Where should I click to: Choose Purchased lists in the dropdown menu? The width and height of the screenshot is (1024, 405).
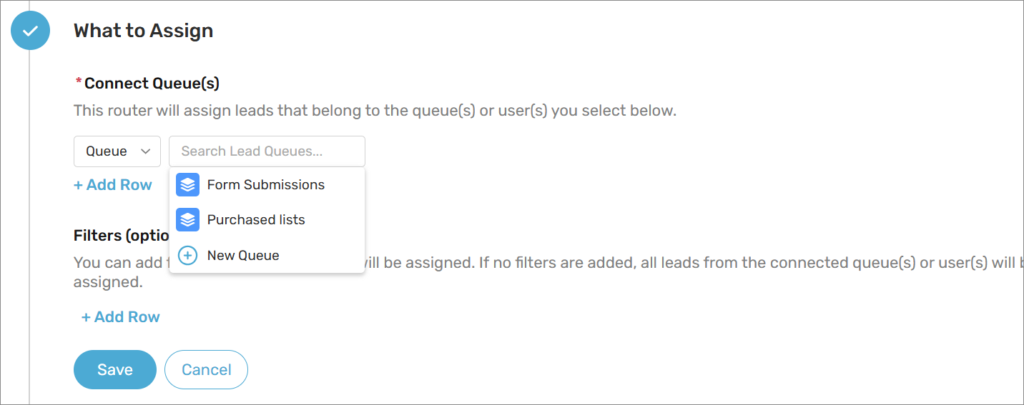pyautogui.click(x=256, y=219)
